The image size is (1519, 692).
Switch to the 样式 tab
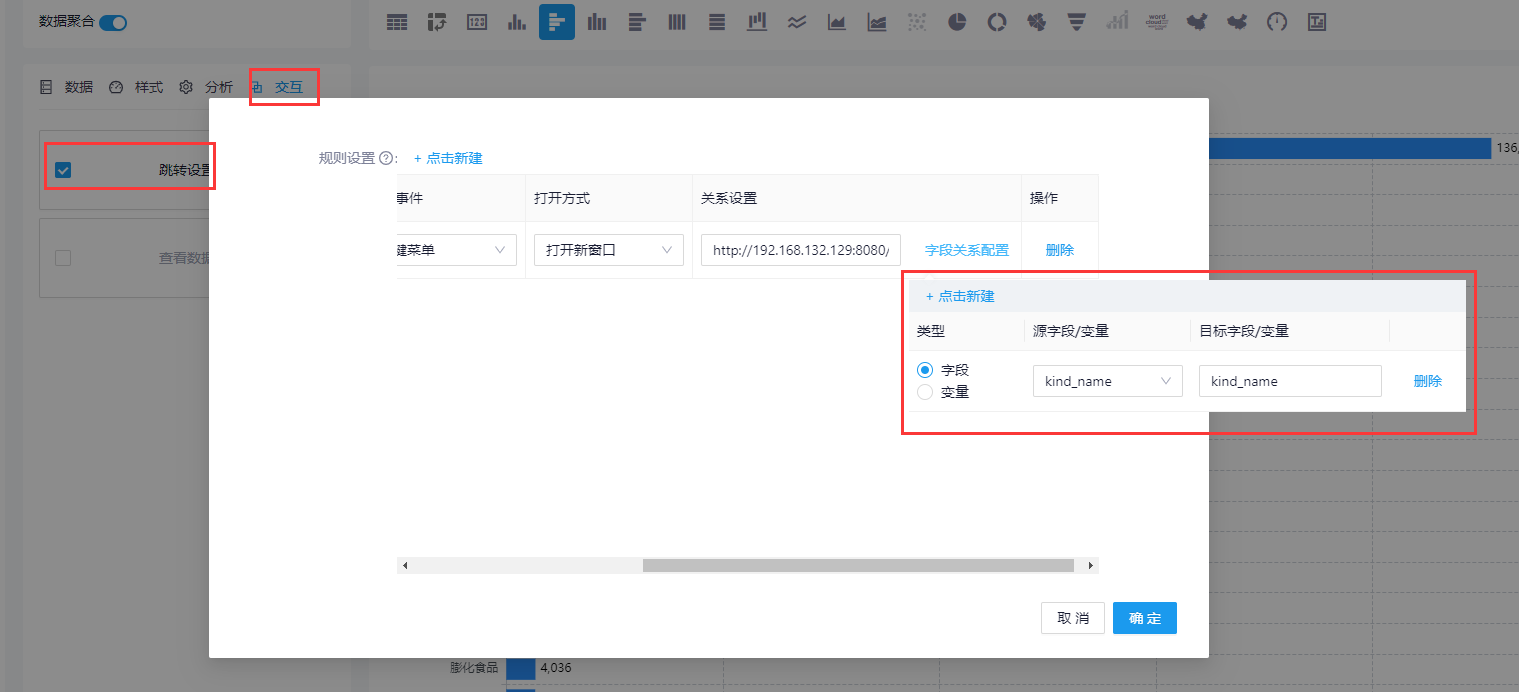pyautogui.click(x=150, y=87)
